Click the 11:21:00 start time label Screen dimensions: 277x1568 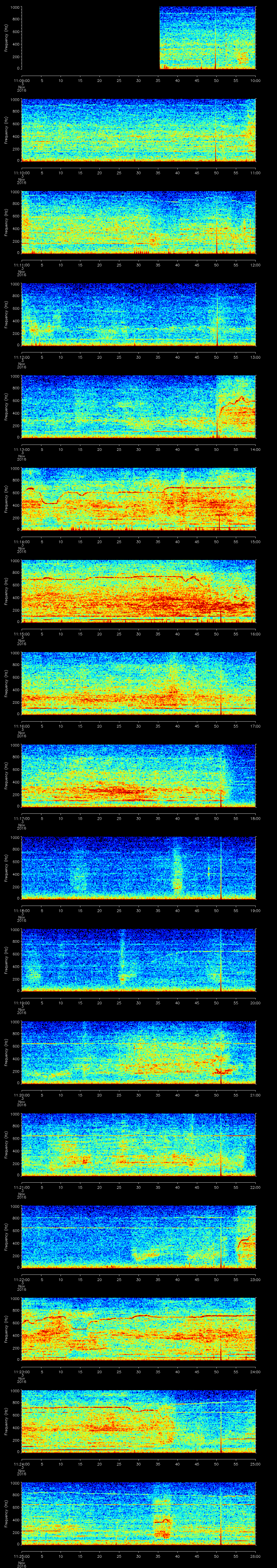click(x=21, y=1187)
